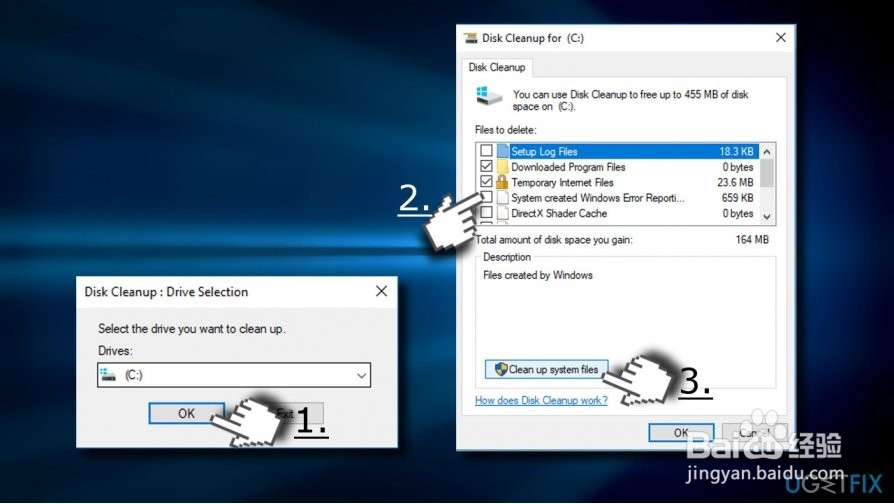894x504 pixels.
Task: Check the Setup Log Files checkbox
Action: point(486,151)
